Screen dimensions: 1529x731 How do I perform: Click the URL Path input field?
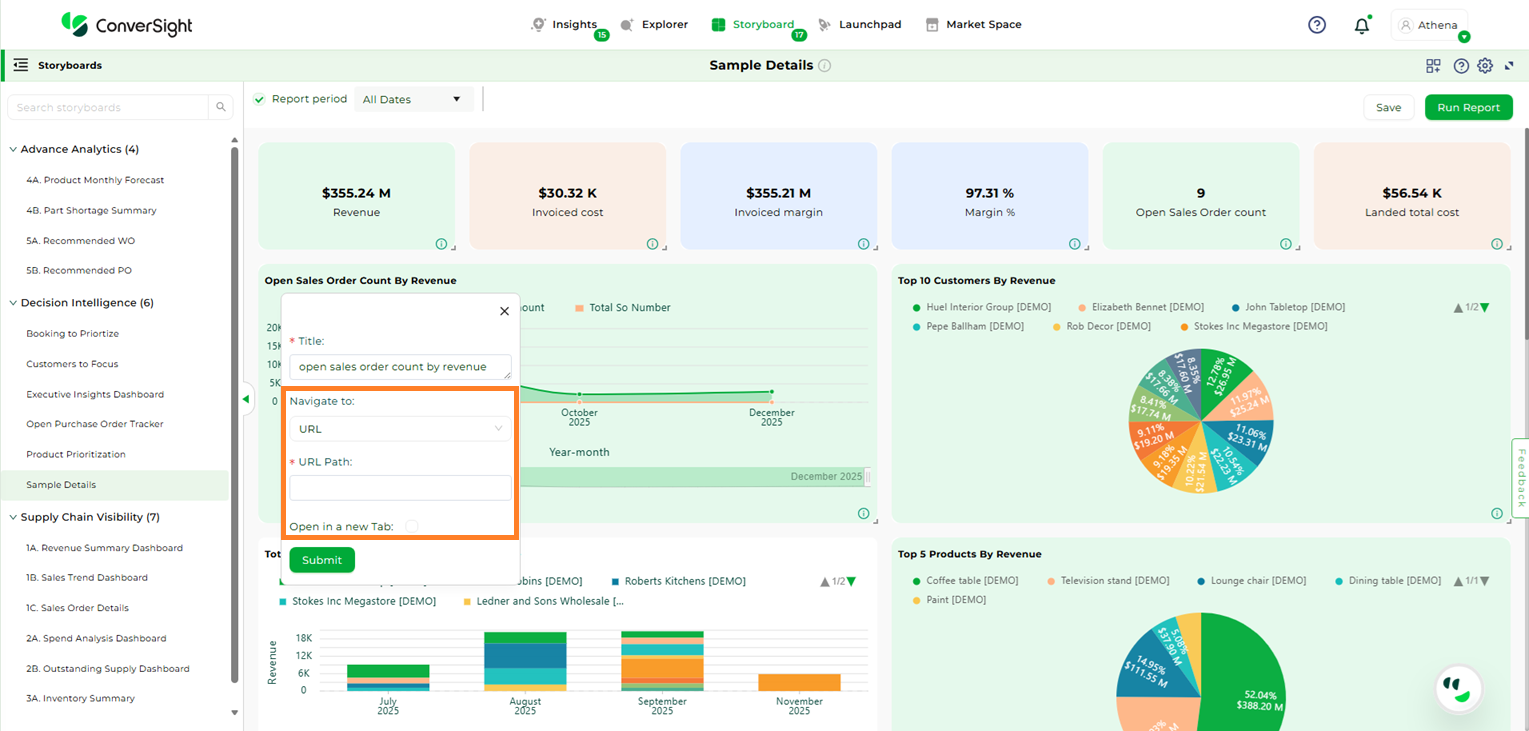point(400,488)
